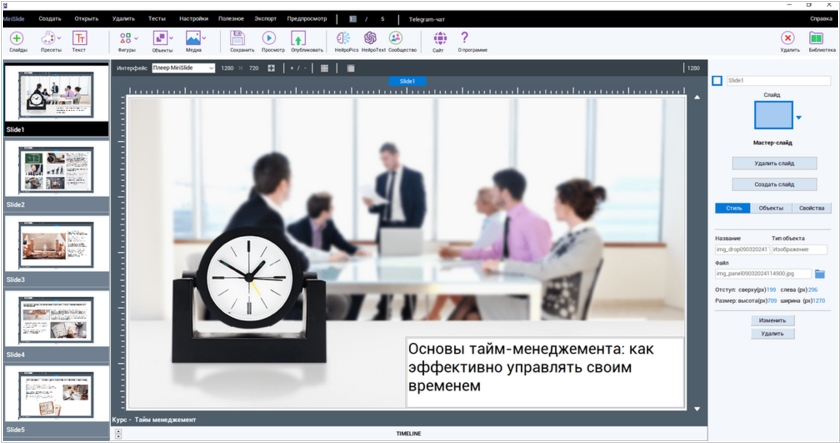Click the Удалить button below Изменить
Viewport: 840px width, 443px height.
click(772, 334)
